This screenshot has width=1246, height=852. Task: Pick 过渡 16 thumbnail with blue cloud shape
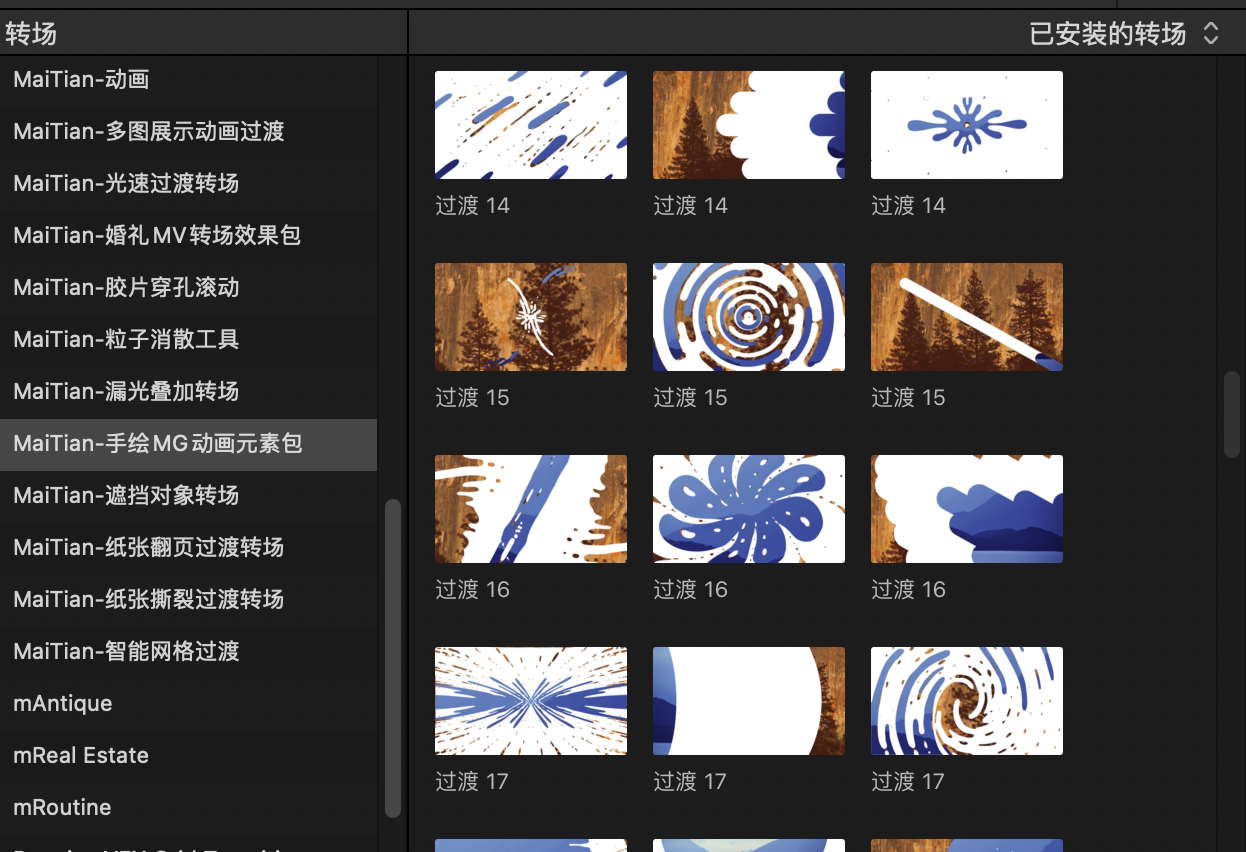coord(967,509)
